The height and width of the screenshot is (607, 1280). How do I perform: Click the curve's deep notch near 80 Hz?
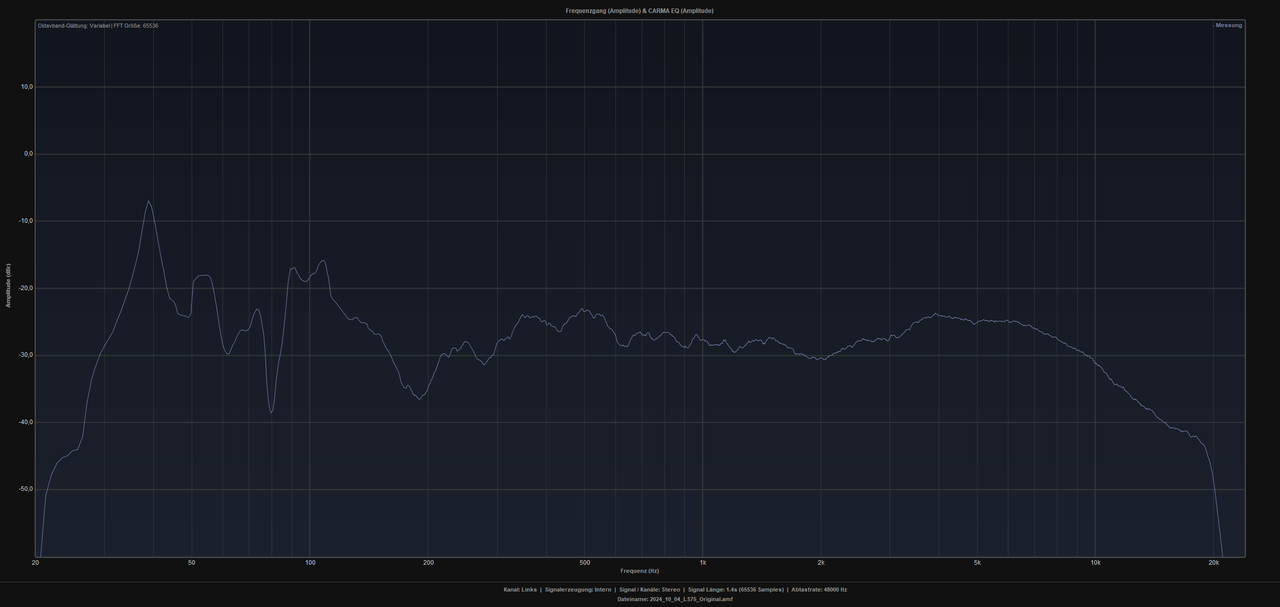[x=271, y=411]
